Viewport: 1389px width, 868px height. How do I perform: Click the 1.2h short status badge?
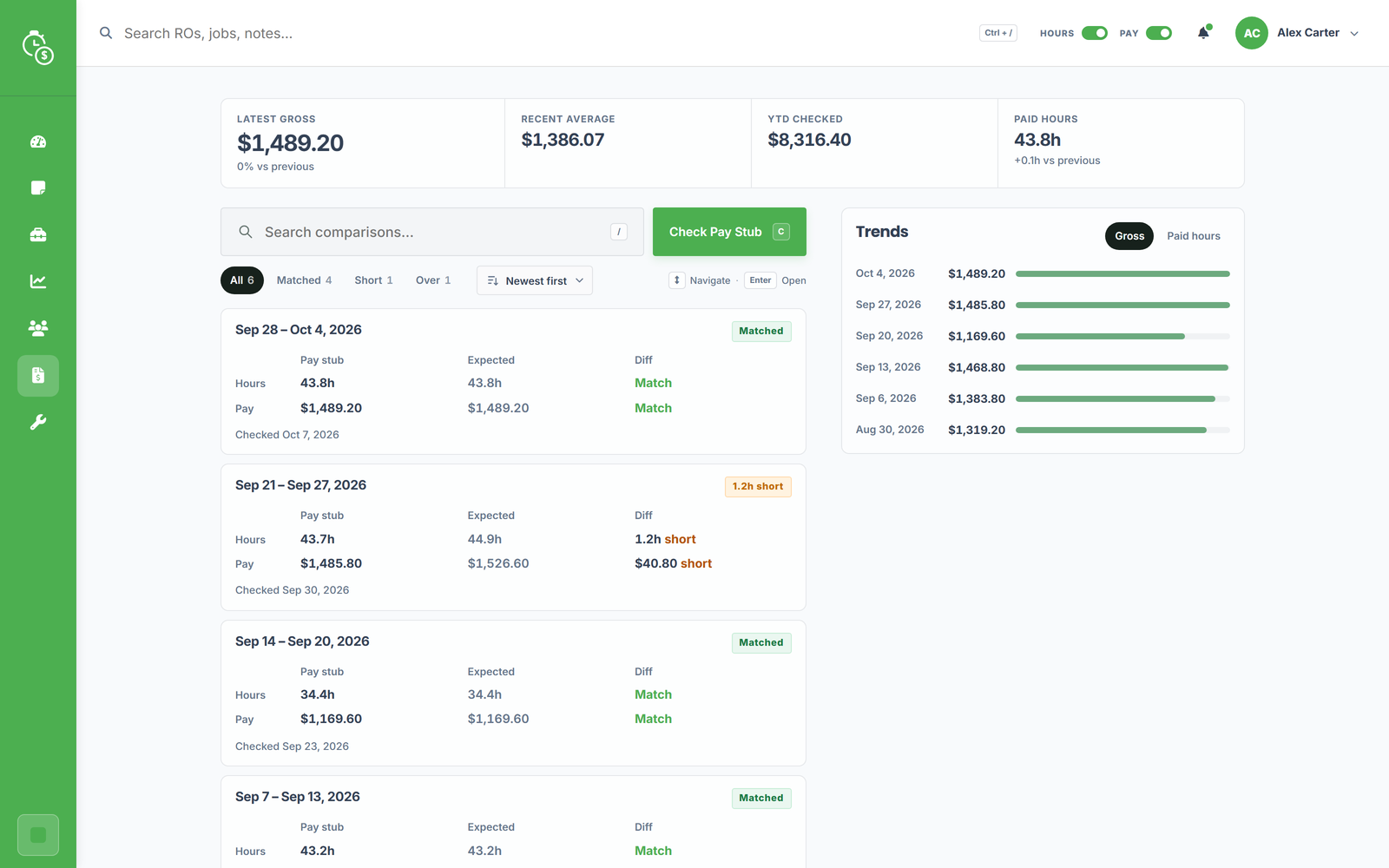coord(758,487)
